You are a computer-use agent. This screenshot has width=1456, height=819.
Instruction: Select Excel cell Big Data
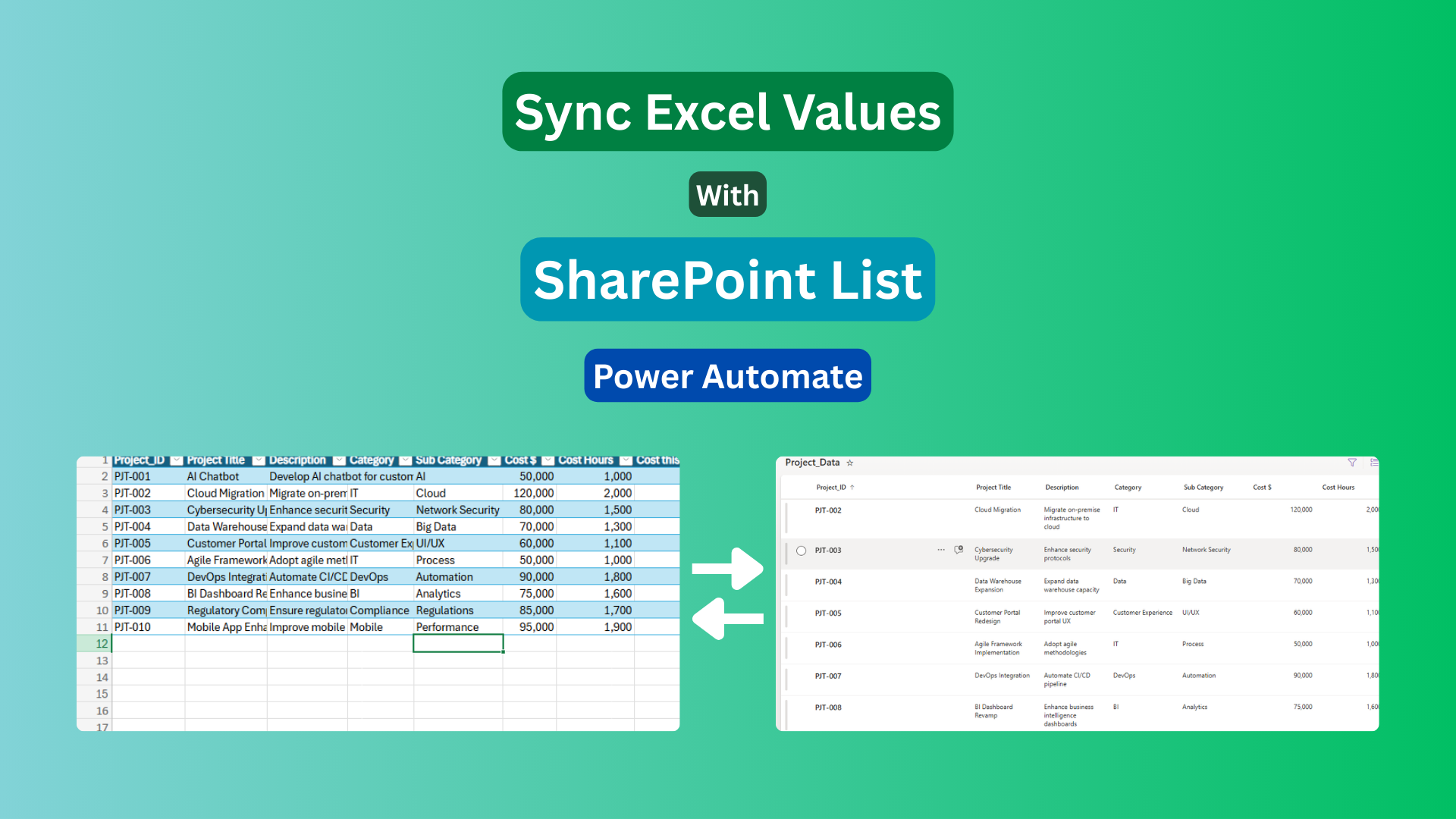tap(458, 526)
